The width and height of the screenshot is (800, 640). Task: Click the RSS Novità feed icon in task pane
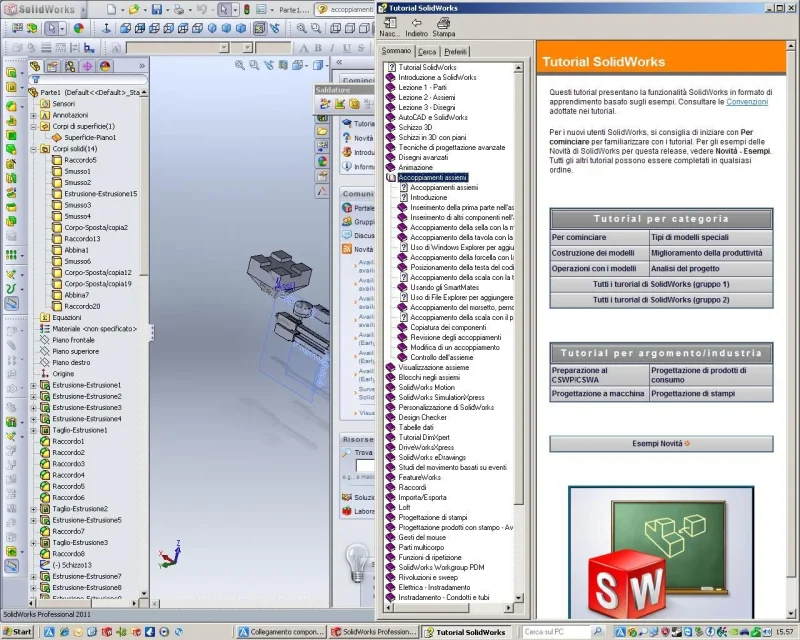pyautogui.click(x=347, y=249)
